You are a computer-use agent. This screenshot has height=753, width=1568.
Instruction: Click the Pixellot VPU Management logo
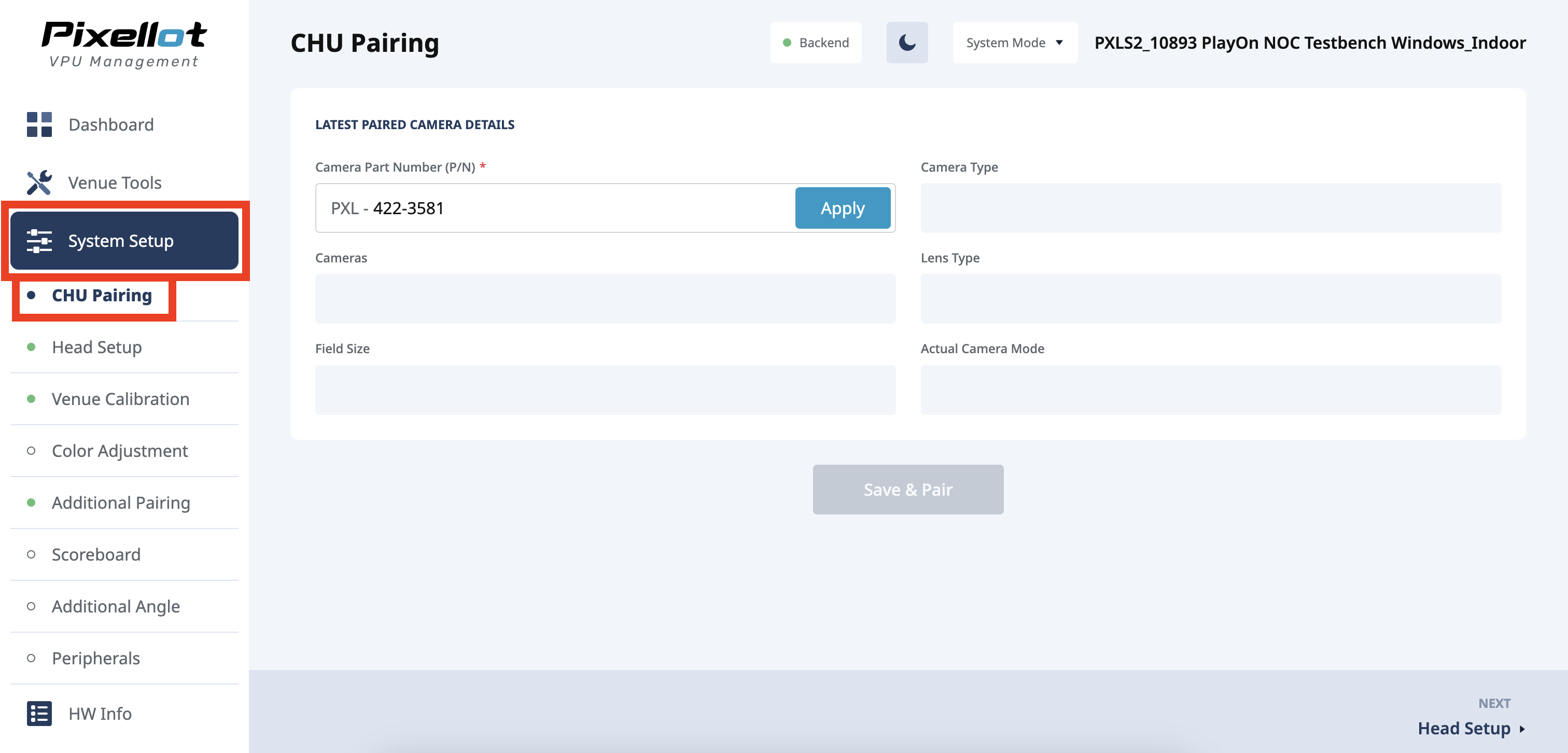click(x=124, y=44)
